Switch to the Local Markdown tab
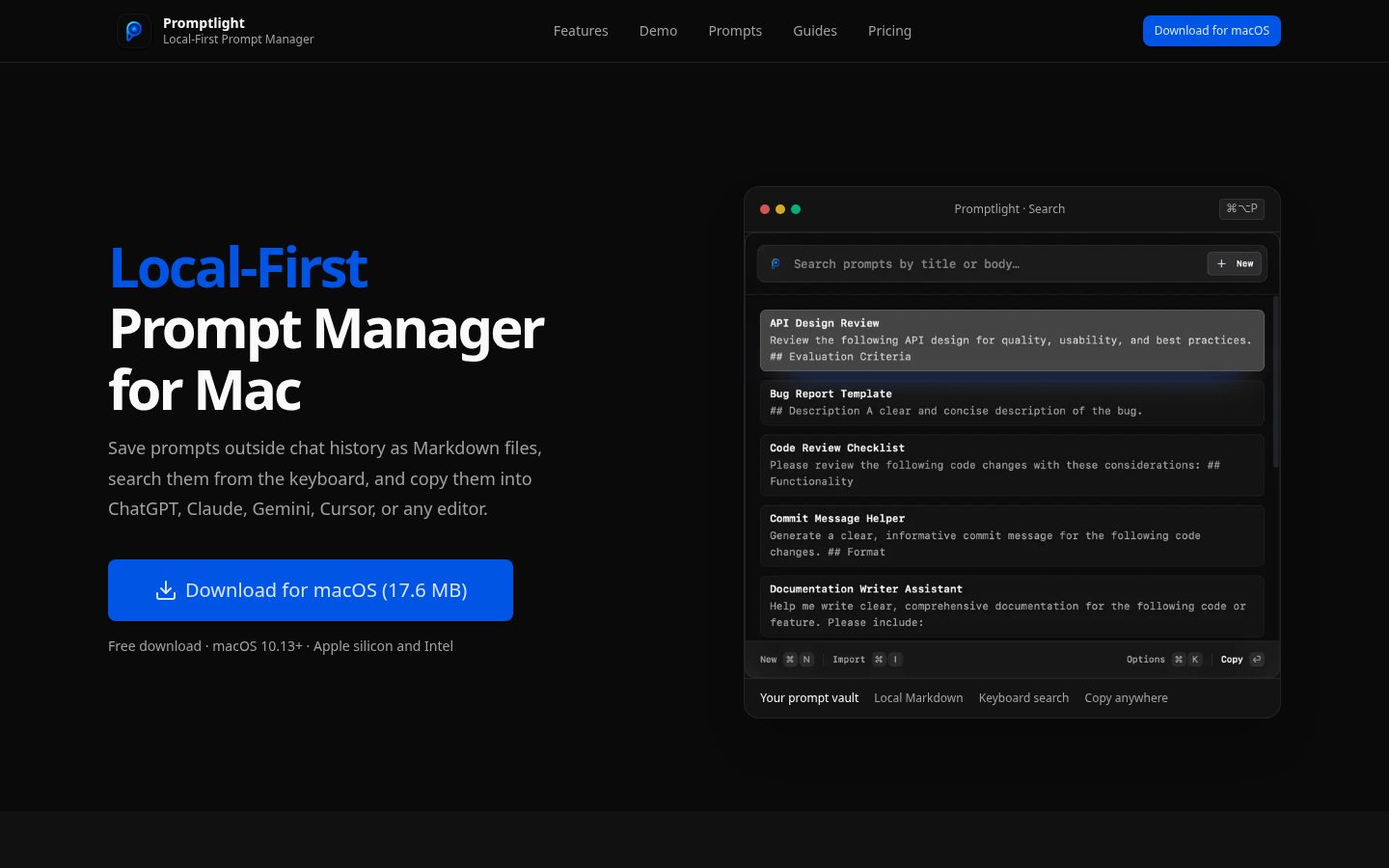 [918, 698]
